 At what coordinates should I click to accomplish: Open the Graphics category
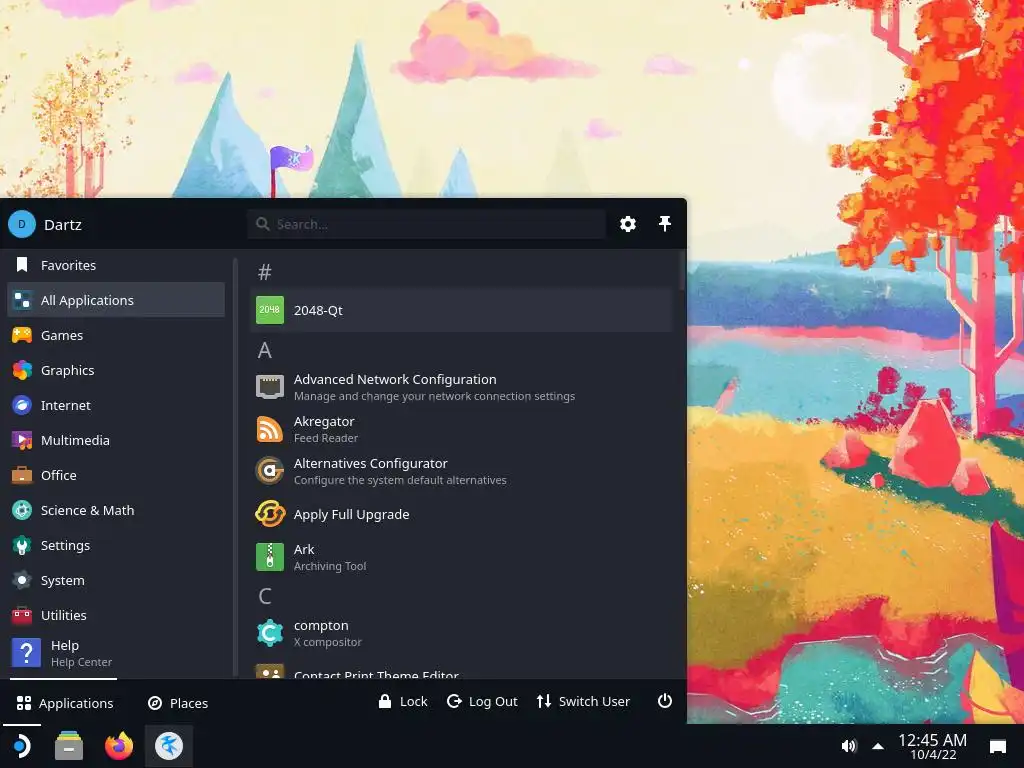[116, 370]
